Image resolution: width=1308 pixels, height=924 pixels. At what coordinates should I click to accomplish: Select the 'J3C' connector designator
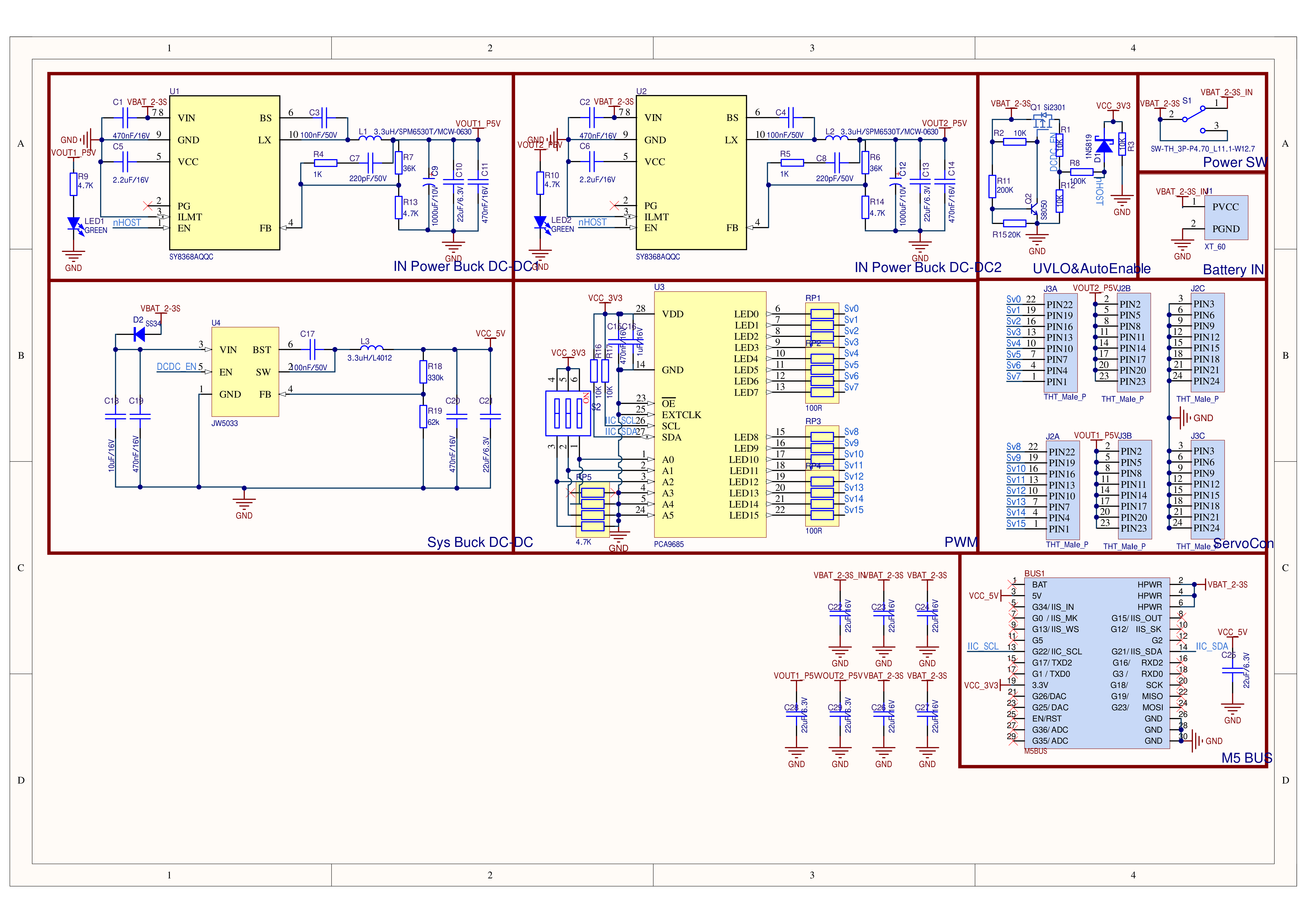1197,436
